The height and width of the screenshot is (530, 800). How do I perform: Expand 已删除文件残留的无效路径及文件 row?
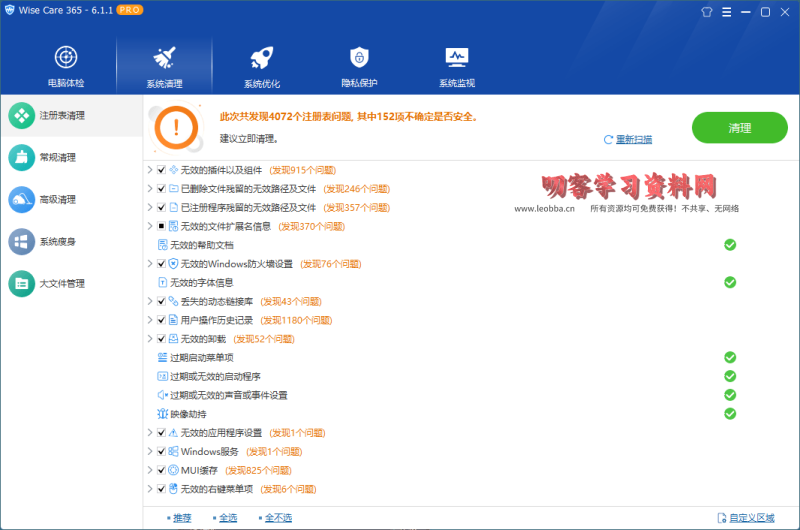(x=150, y=189)
